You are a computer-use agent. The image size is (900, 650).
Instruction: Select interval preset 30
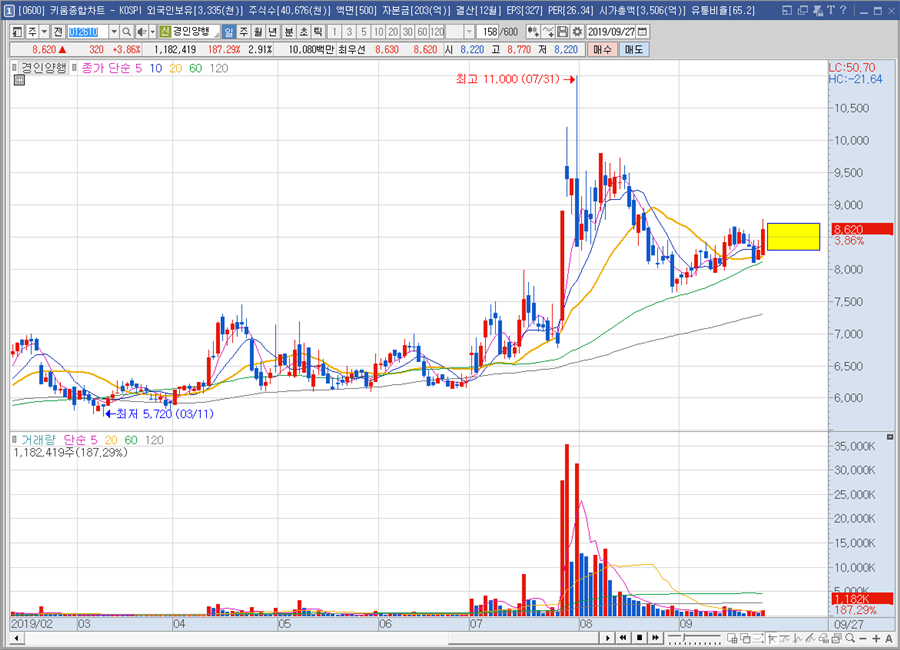408,32
